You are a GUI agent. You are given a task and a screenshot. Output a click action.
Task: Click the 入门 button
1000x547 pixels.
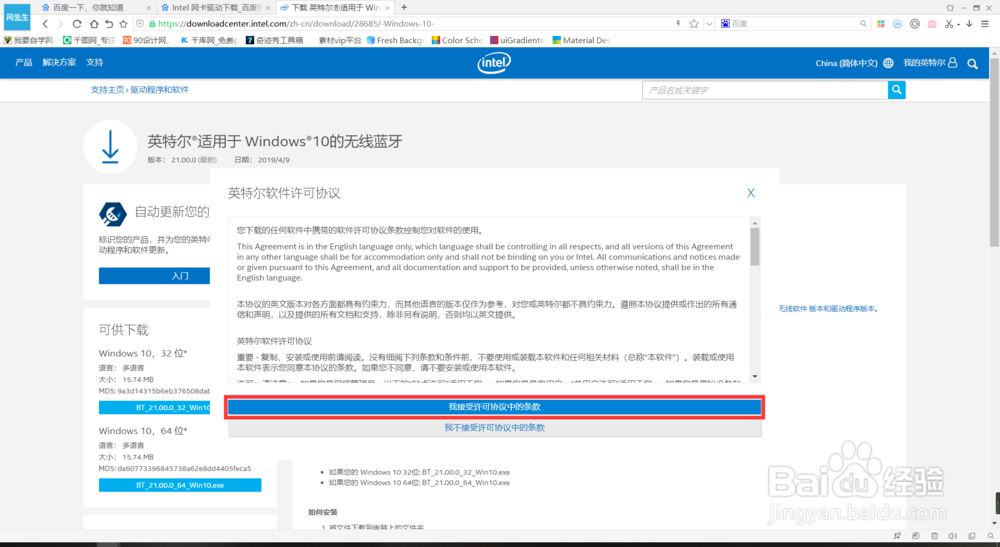coord(154,276)
